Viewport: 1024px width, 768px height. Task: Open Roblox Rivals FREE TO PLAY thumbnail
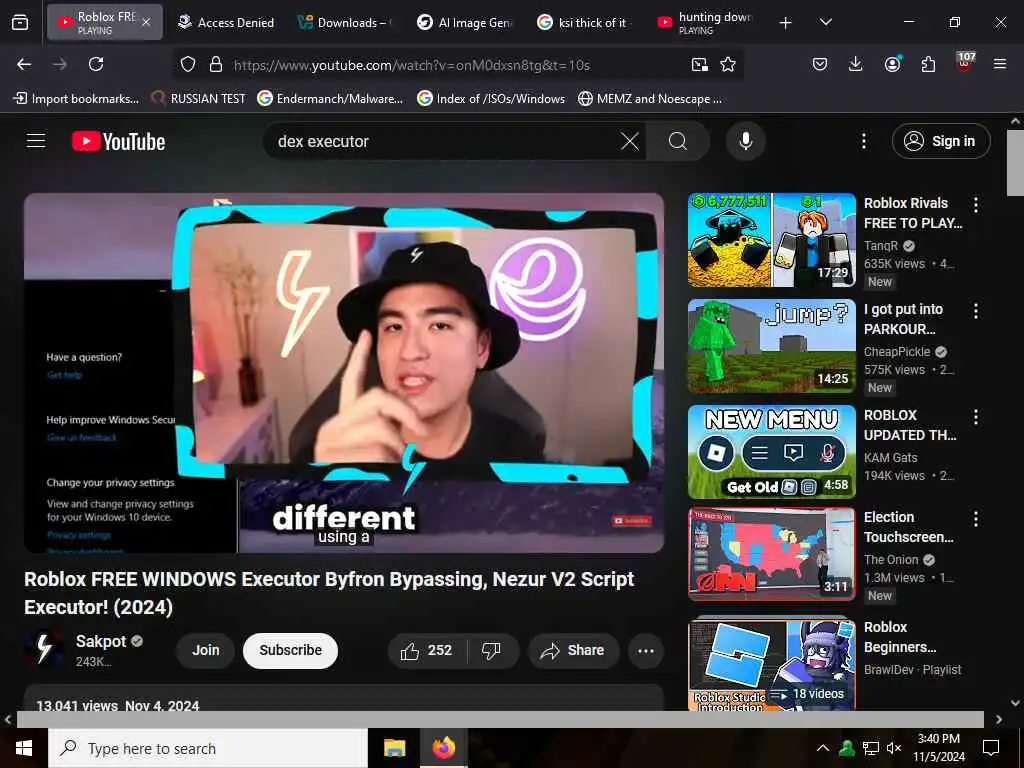(772, 240)
